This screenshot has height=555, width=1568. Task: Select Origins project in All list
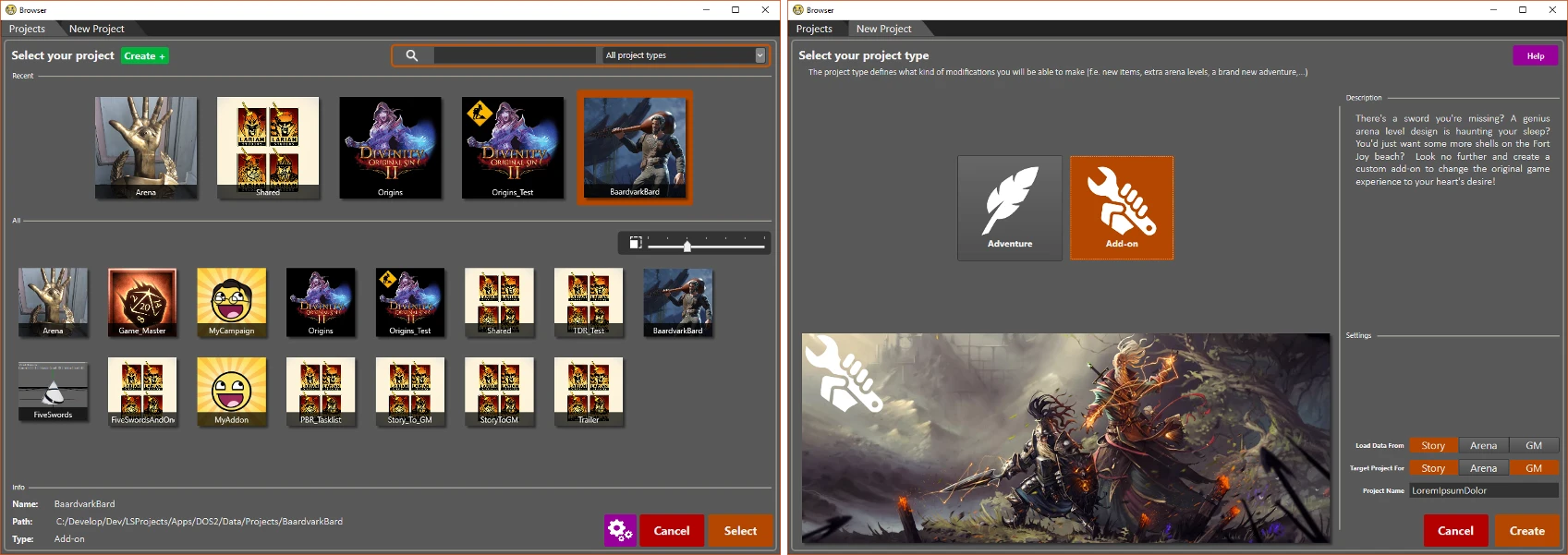coord(321,303)
